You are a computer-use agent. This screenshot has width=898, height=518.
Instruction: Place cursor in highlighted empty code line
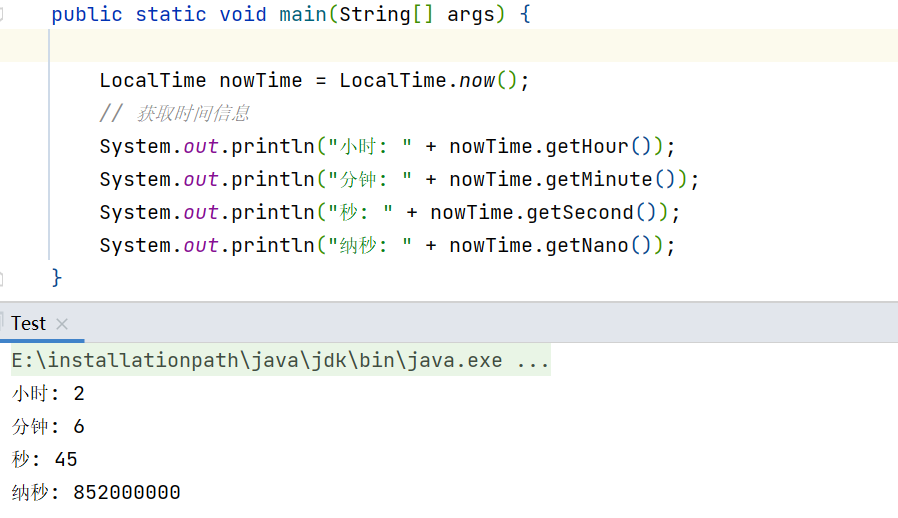pyautogui.click(x=449, y=46)
